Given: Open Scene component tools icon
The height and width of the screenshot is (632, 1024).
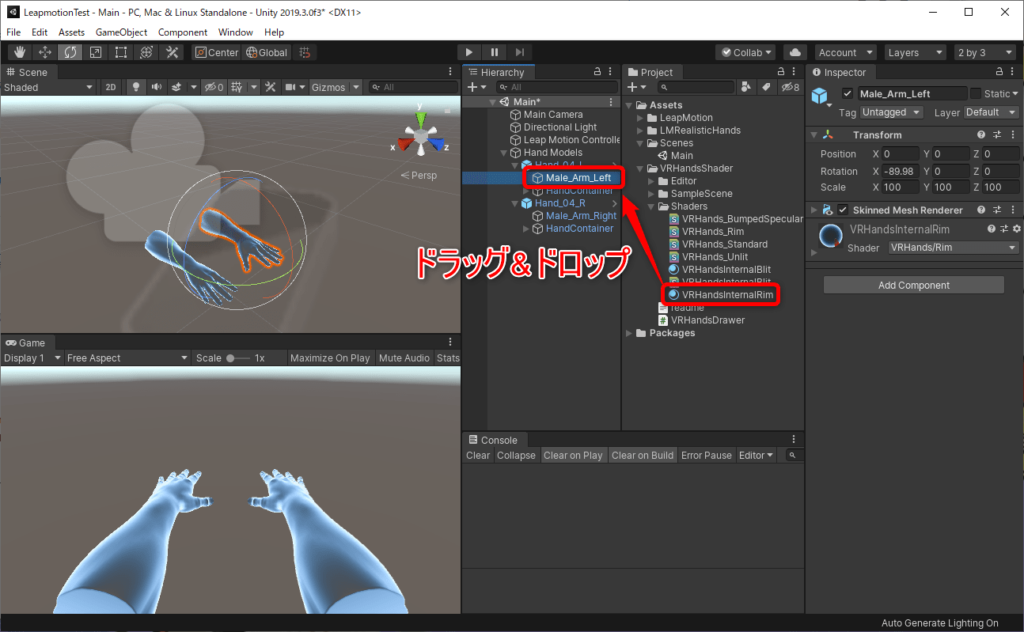Looking at the screenshot, I should click(x=270, y=87).
